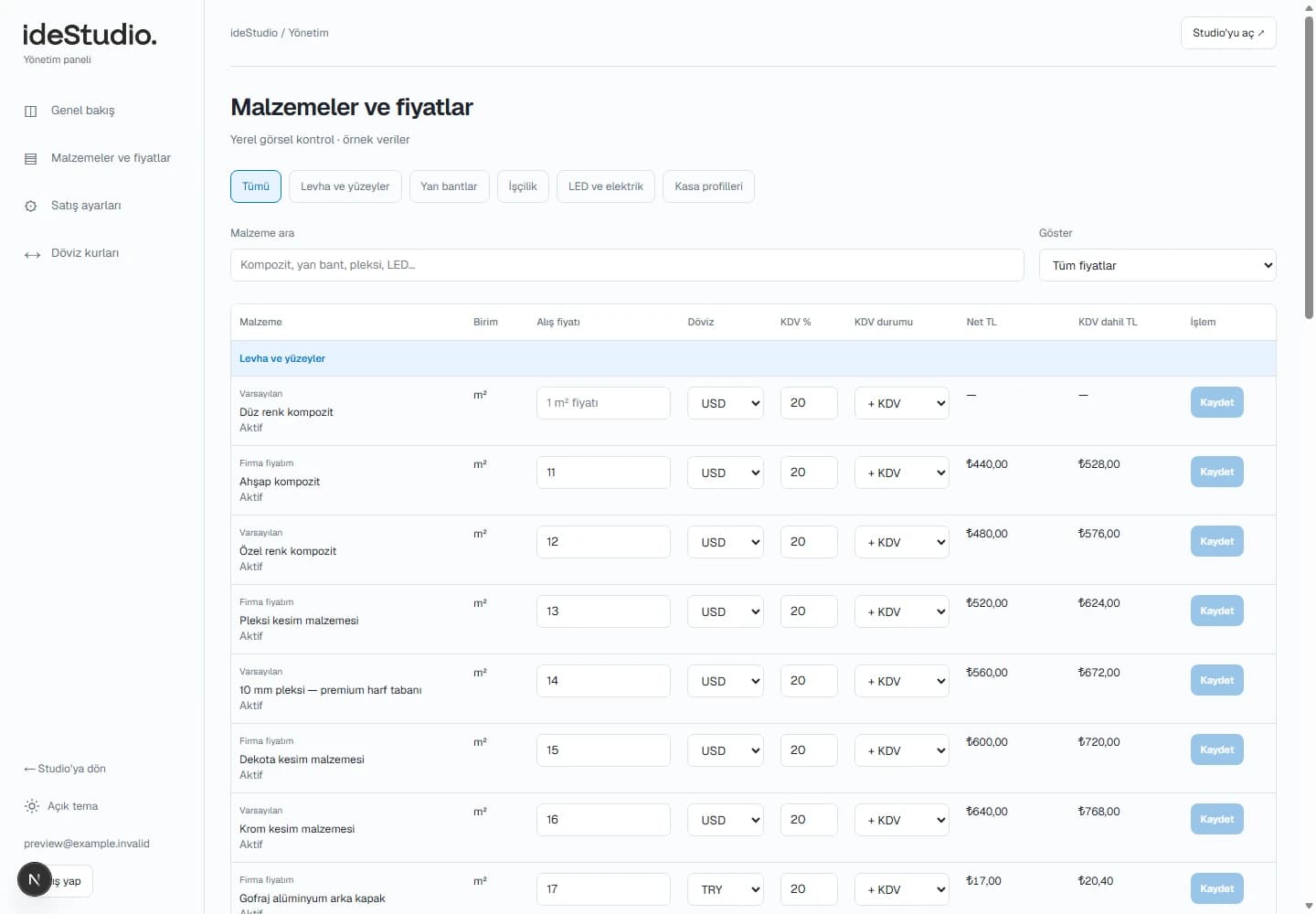Expand KDV durumu for Pleksi kesim malzemesi
This screenshot has height=914, width=1316.
(902, 611)
